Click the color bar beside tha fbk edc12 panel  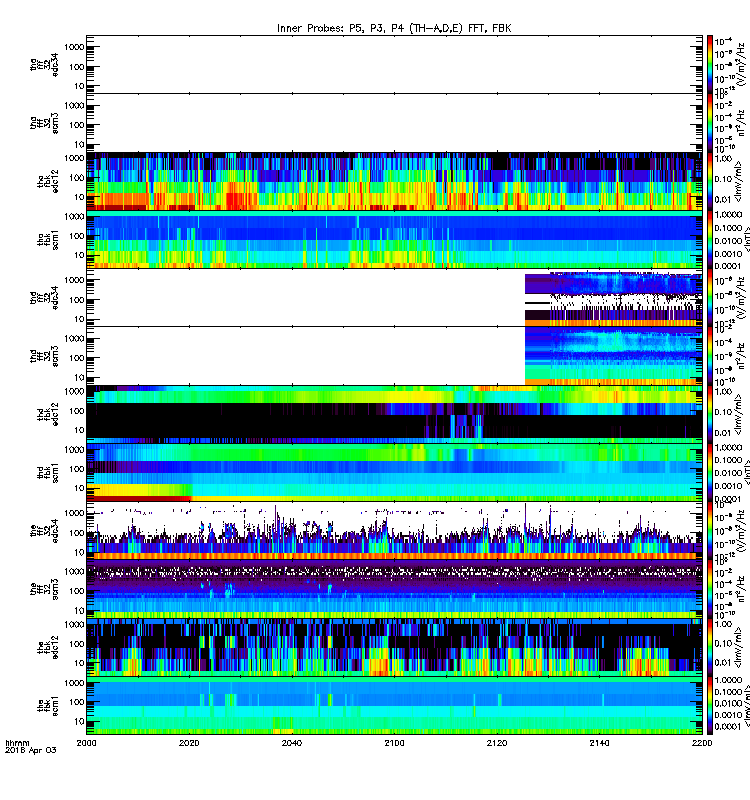(709, 181)
